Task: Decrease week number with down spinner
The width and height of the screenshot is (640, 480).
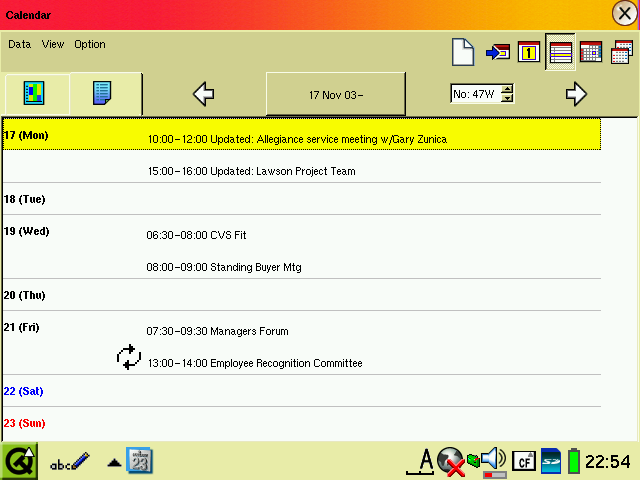Action: pyautogui.click(x=507, y=98)
